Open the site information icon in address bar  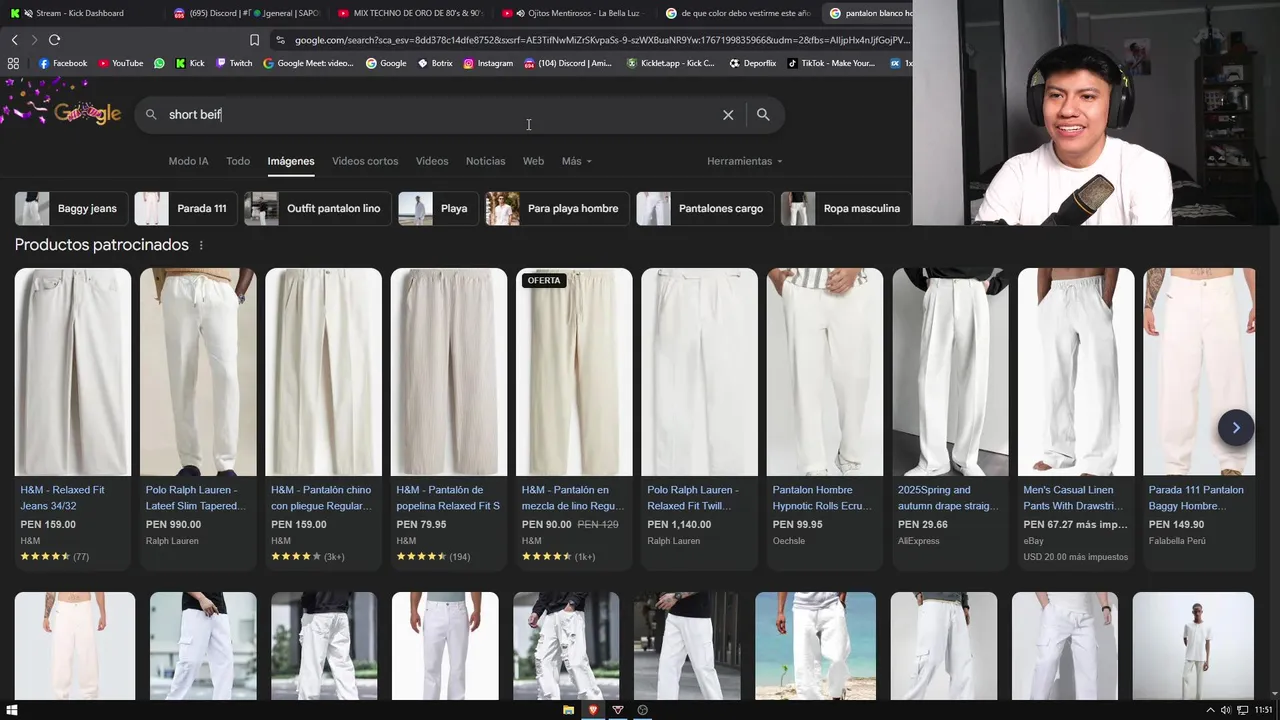click(280, 40)
